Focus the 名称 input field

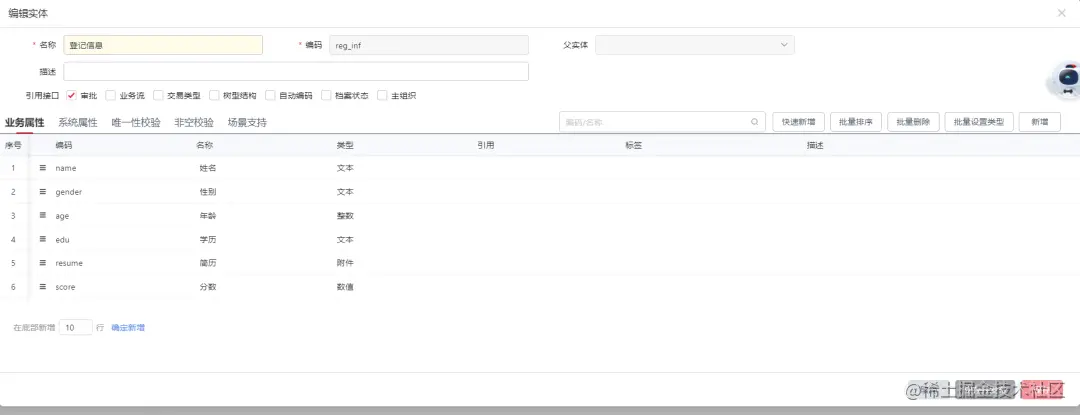point(163,45)
